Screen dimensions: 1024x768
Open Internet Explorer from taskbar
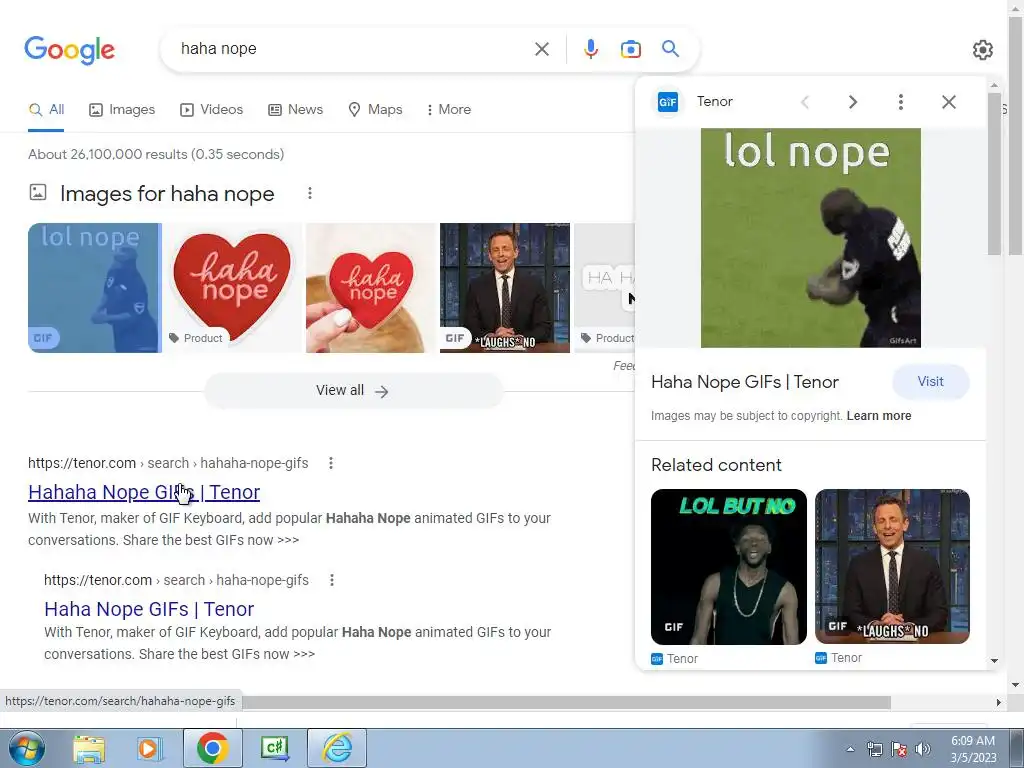337,748
